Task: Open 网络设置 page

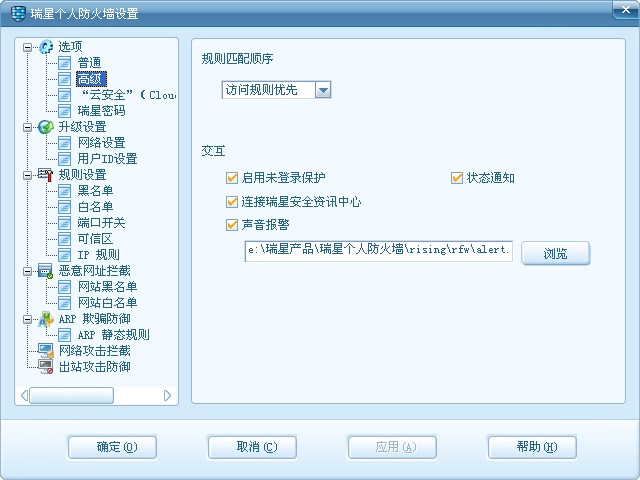Action: point(101,143)
